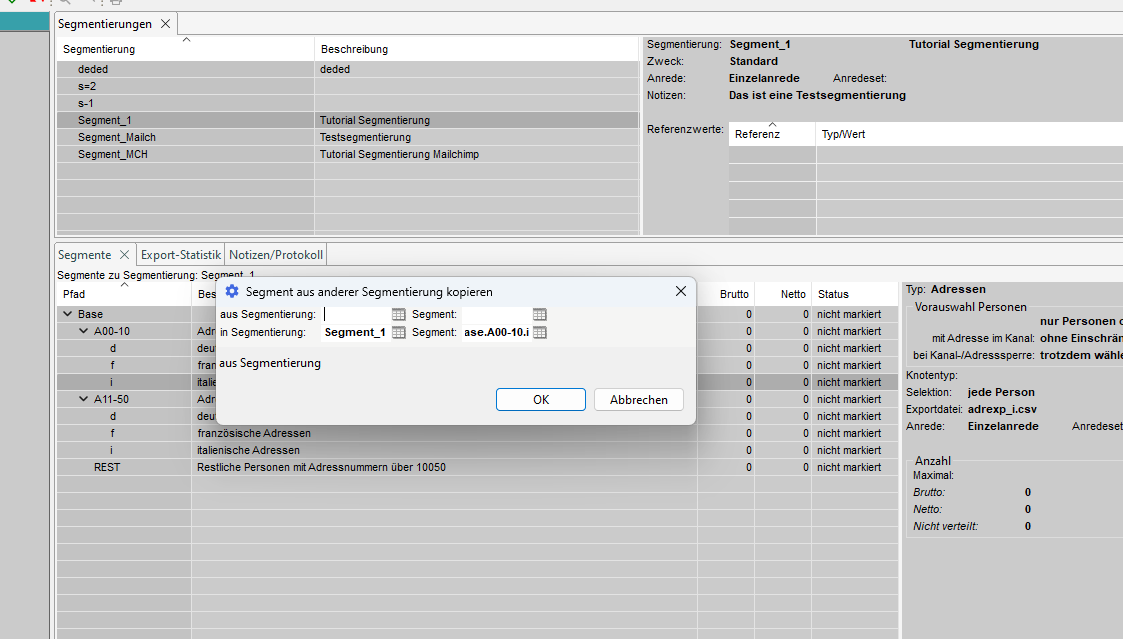Close the Segmente tab via its X

(x=125, y=255)
